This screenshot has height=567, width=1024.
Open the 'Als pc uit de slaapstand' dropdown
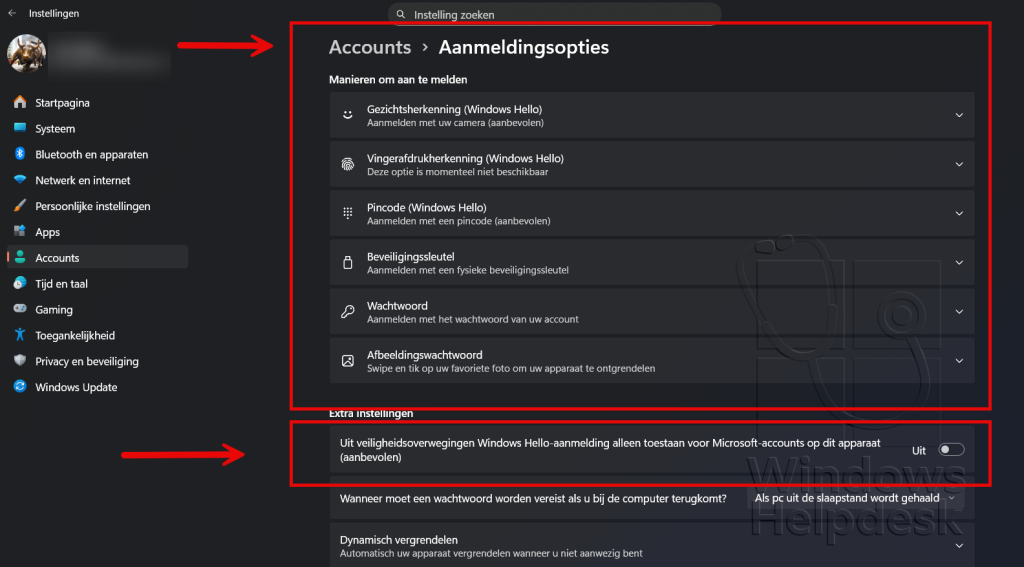tap(855, 497)
